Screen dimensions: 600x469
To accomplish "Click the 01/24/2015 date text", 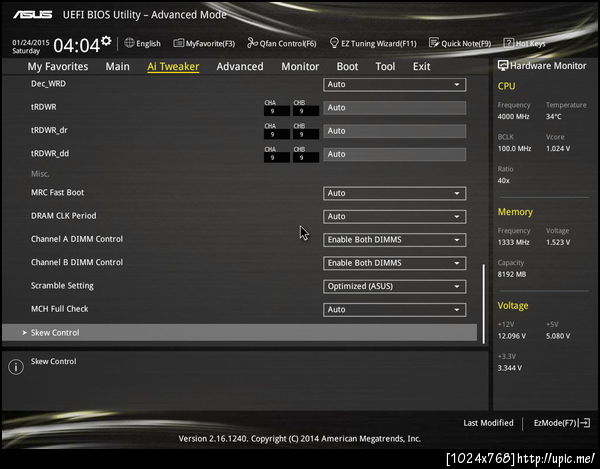I will [31, 42].
